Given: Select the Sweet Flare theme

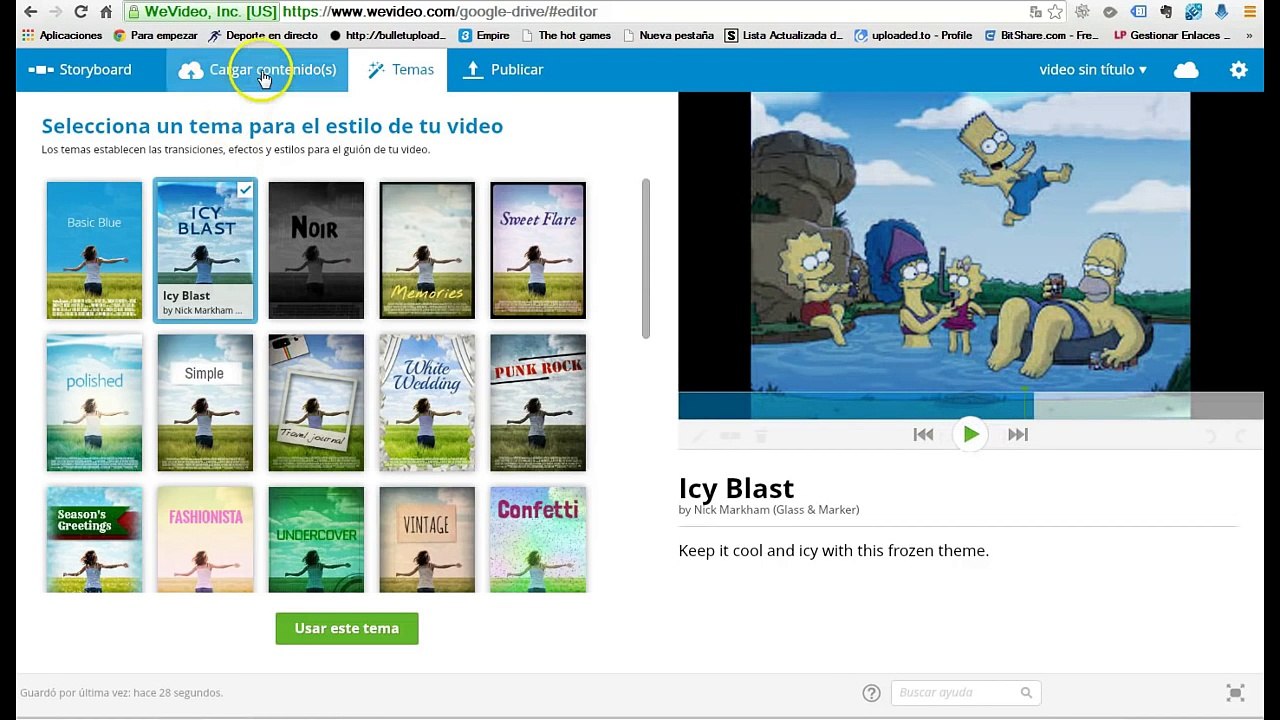Looking at the screenshot, I should pyautogui.click(x=538, y=250).
